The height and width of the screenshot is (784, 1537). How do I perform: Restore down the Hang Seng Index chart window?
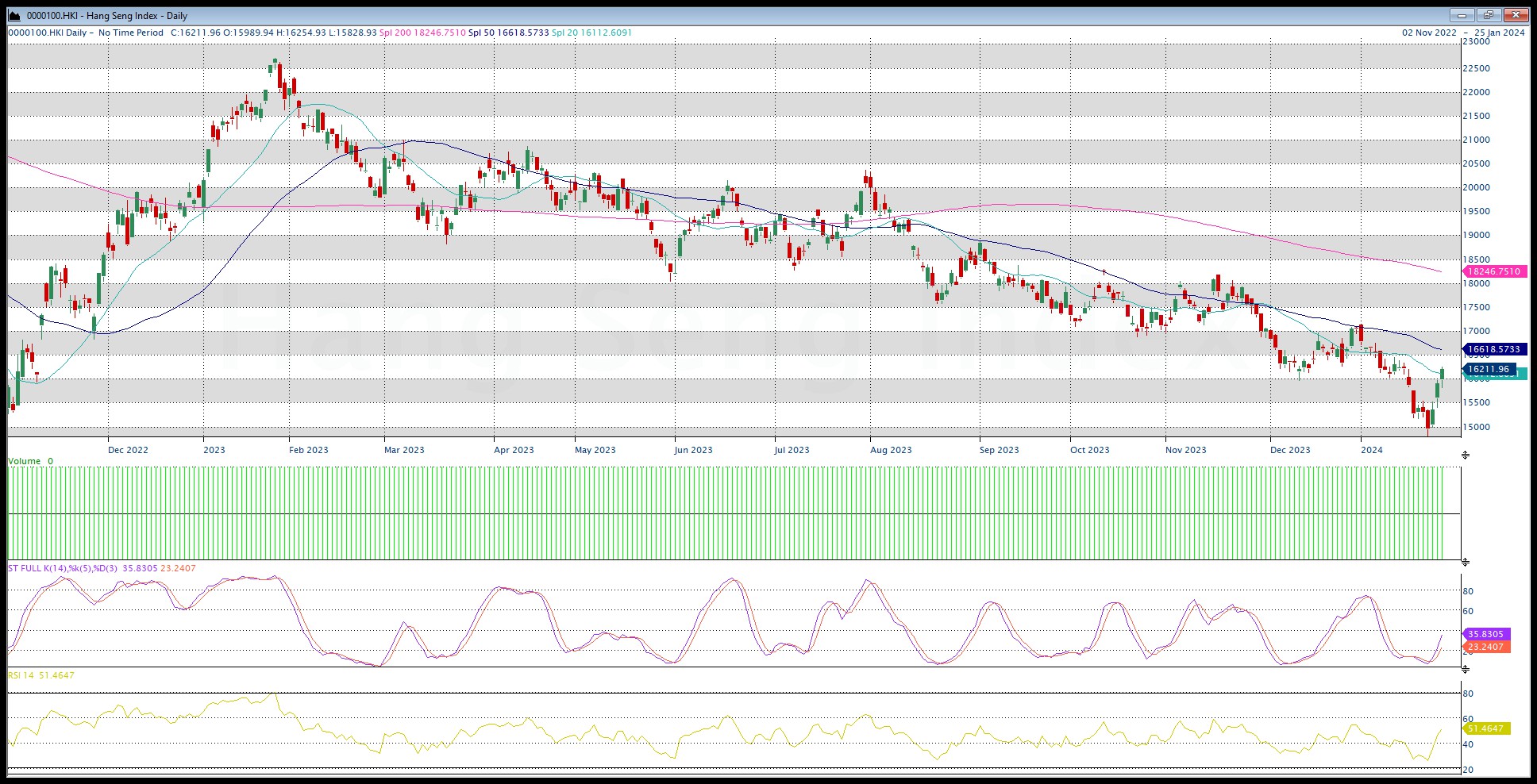point(1489,15)
